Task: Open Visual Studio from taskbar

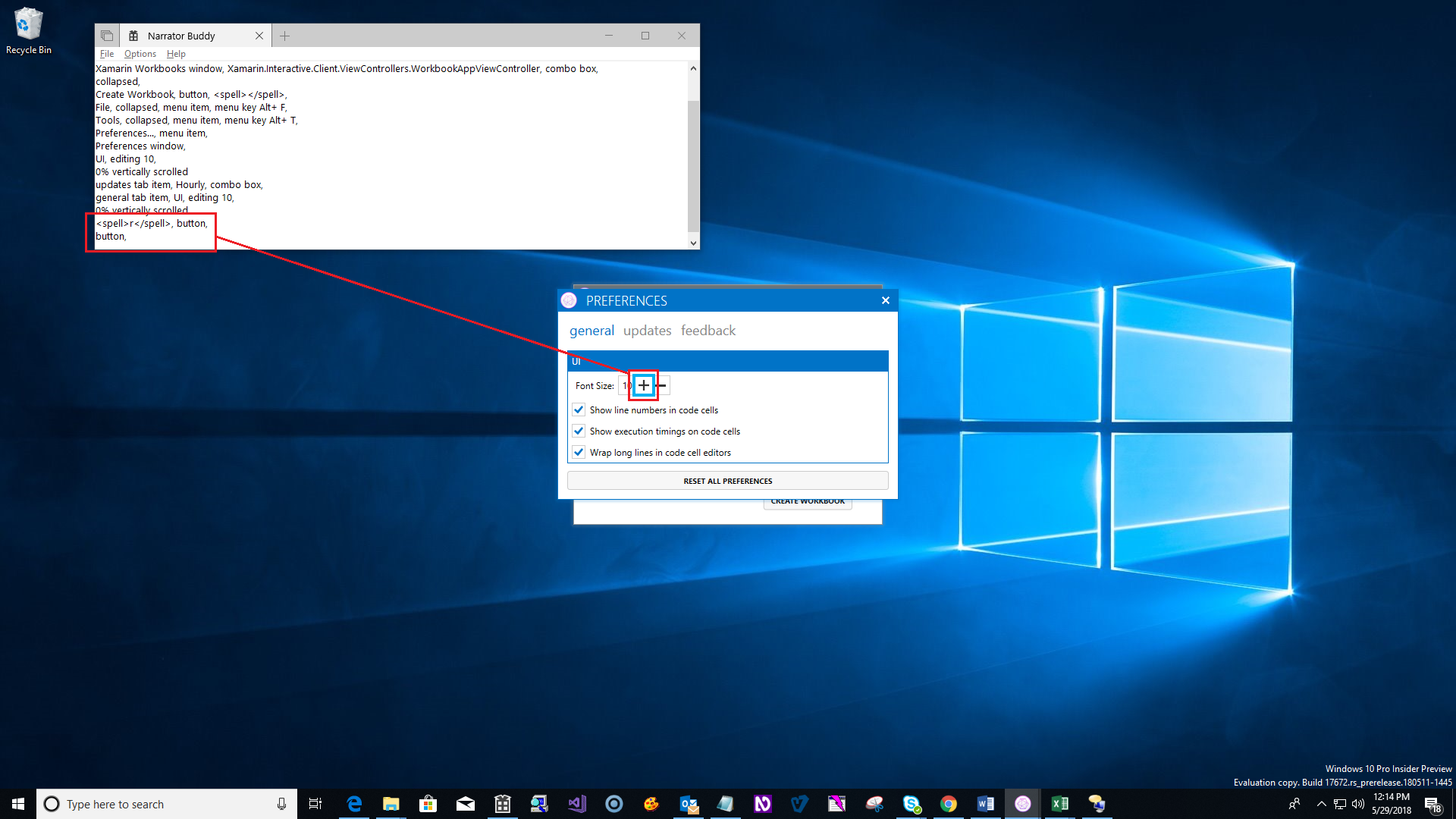Action: tap(576, 804)
